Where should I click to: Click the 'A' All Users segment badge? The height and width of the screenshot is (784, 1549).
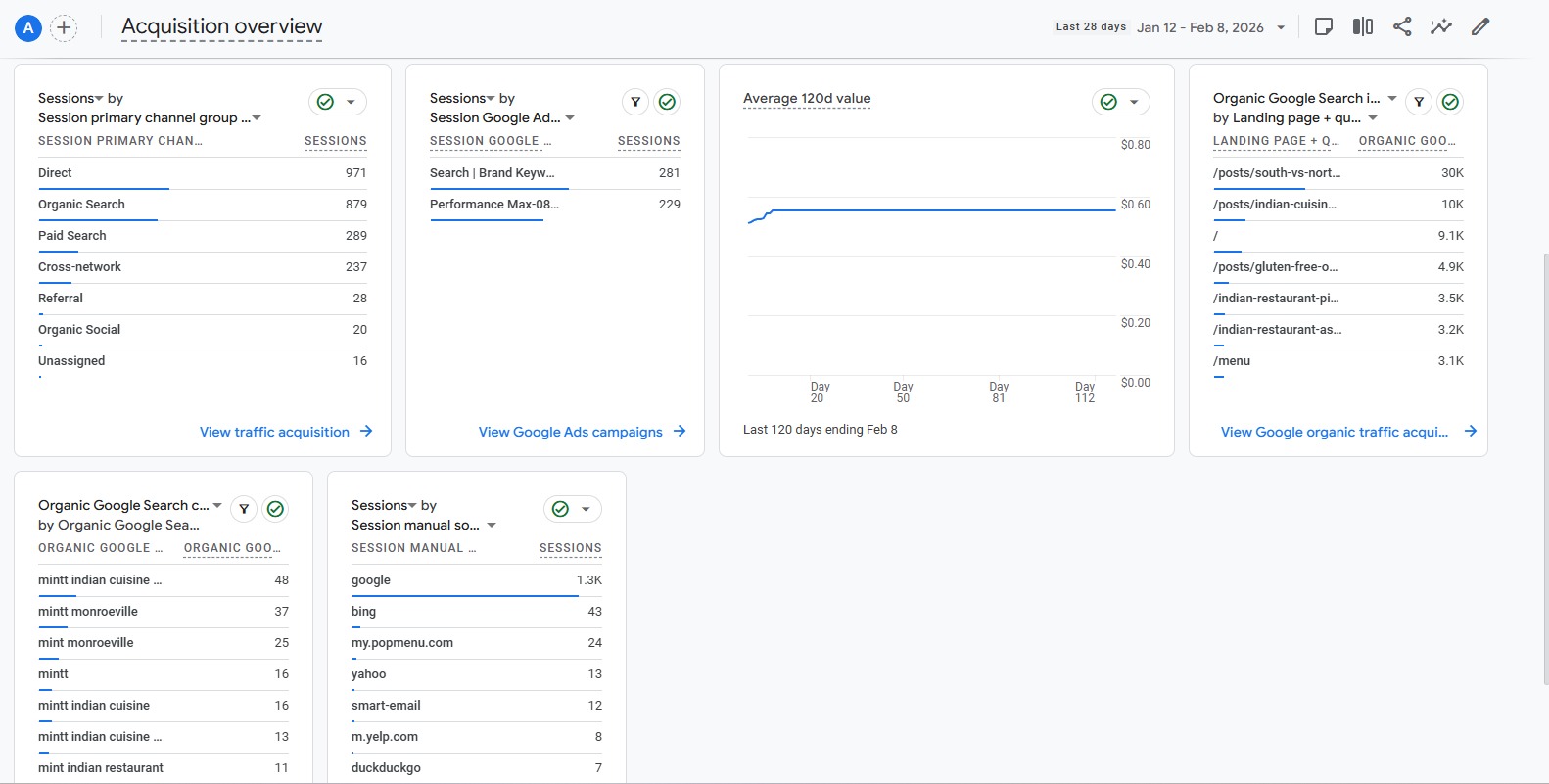[x=28, y=27]
